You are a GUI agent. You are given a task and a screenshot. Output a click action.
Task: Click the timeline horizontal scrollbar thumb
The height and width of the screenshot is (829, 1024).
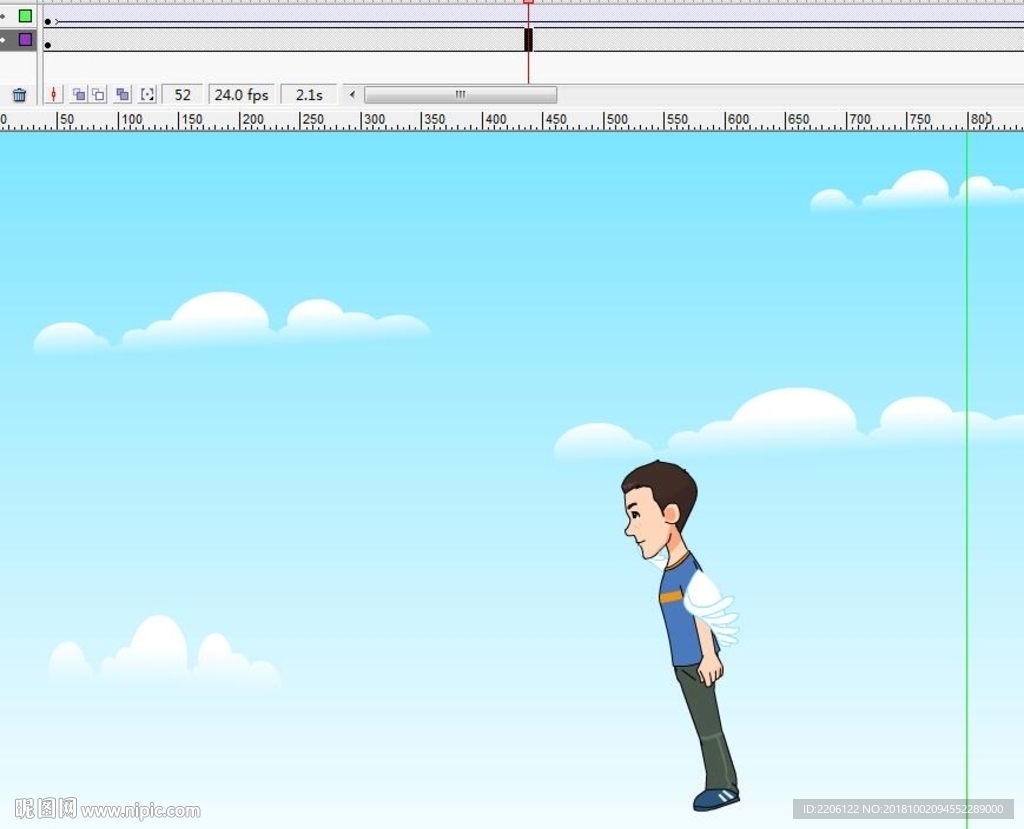pos(460,95)
